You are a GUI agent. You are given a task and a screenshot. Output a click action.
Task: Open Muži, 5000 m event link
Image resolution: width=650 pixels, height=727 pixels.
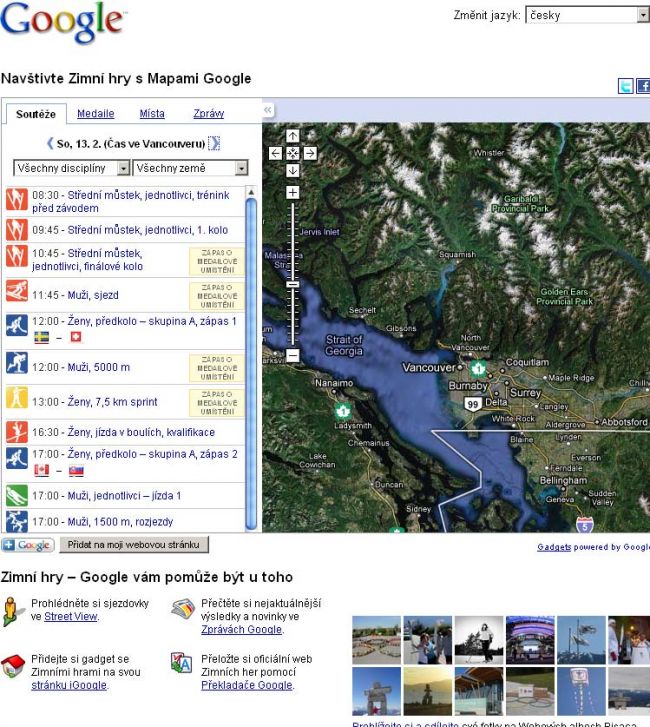point(99,367)
